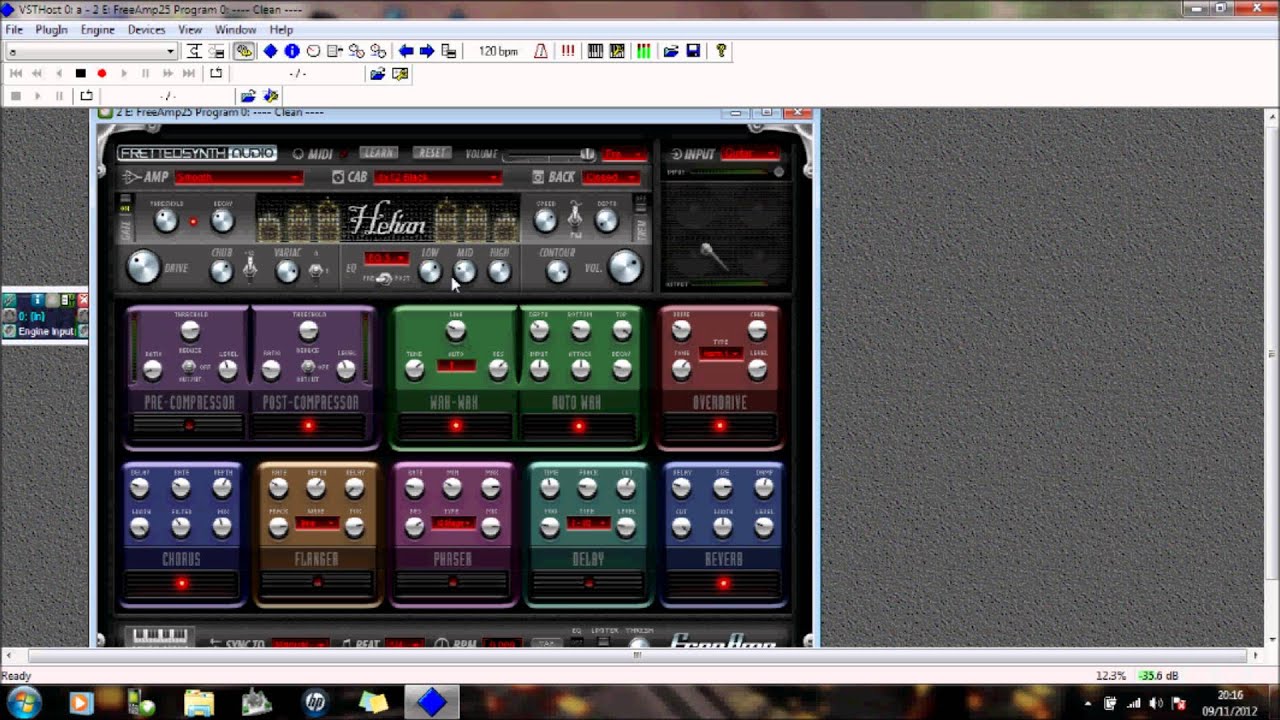Click the metronome icon next to bpm
1280x720 pixels.
[x=541, y=51]
